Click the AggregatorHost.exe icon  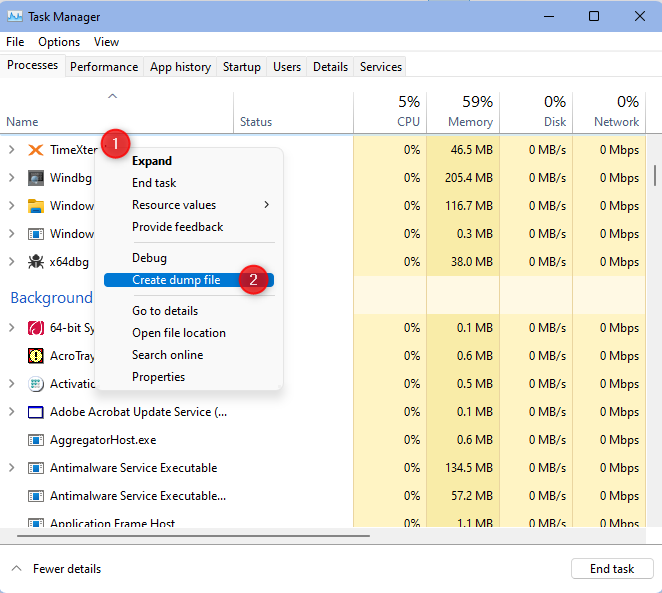[35, 440]
